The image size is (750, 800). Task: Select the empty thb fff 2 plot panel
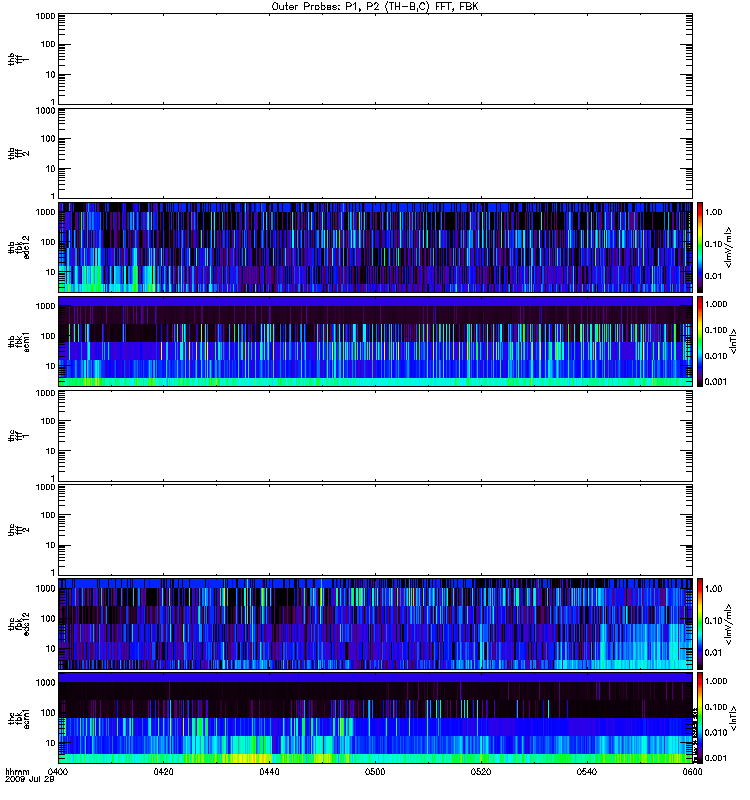(375, 153)
